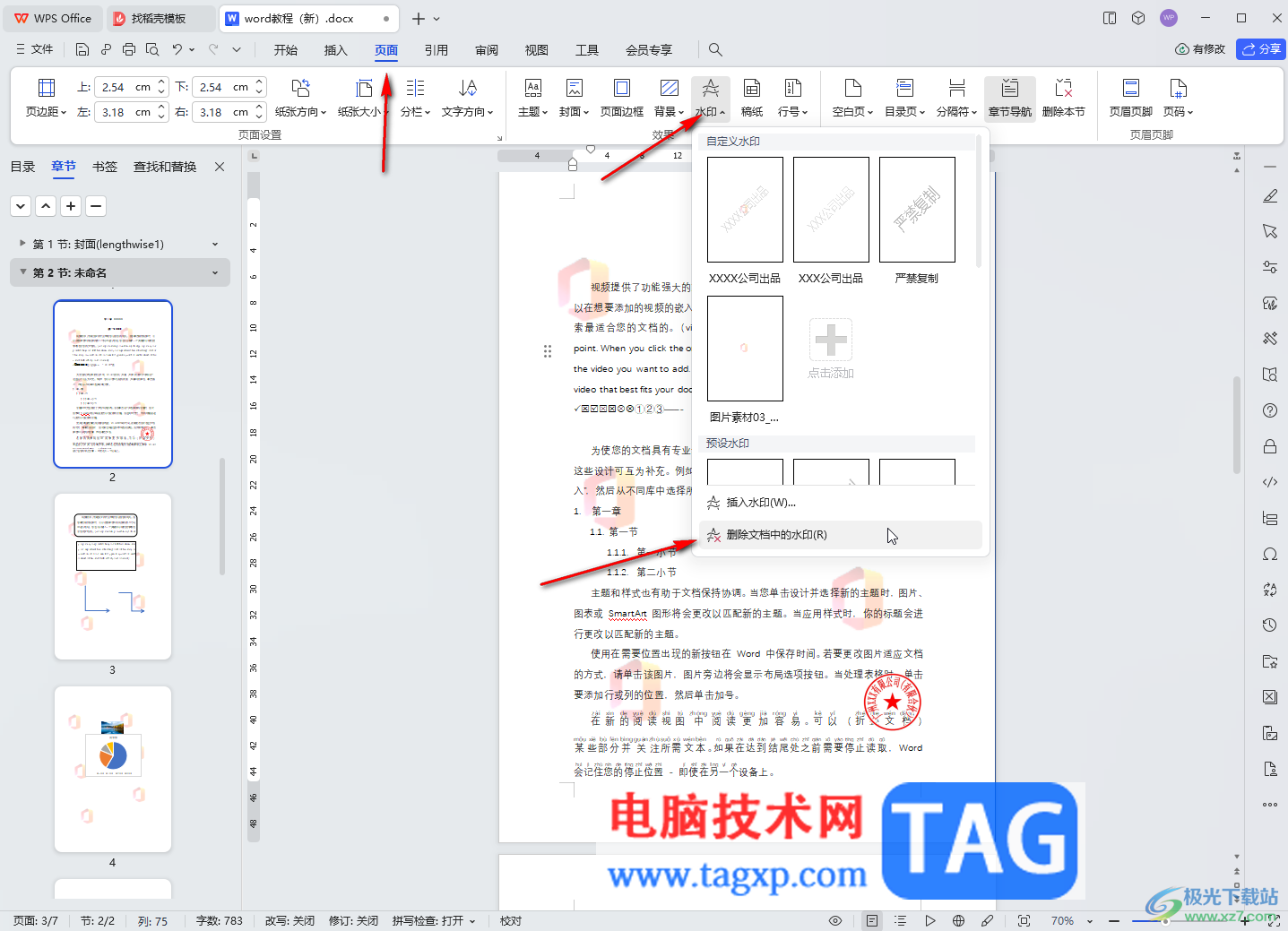This screenshot has height=931, width=1288.
Task: Open the page Background options
Action: point(669,98)
